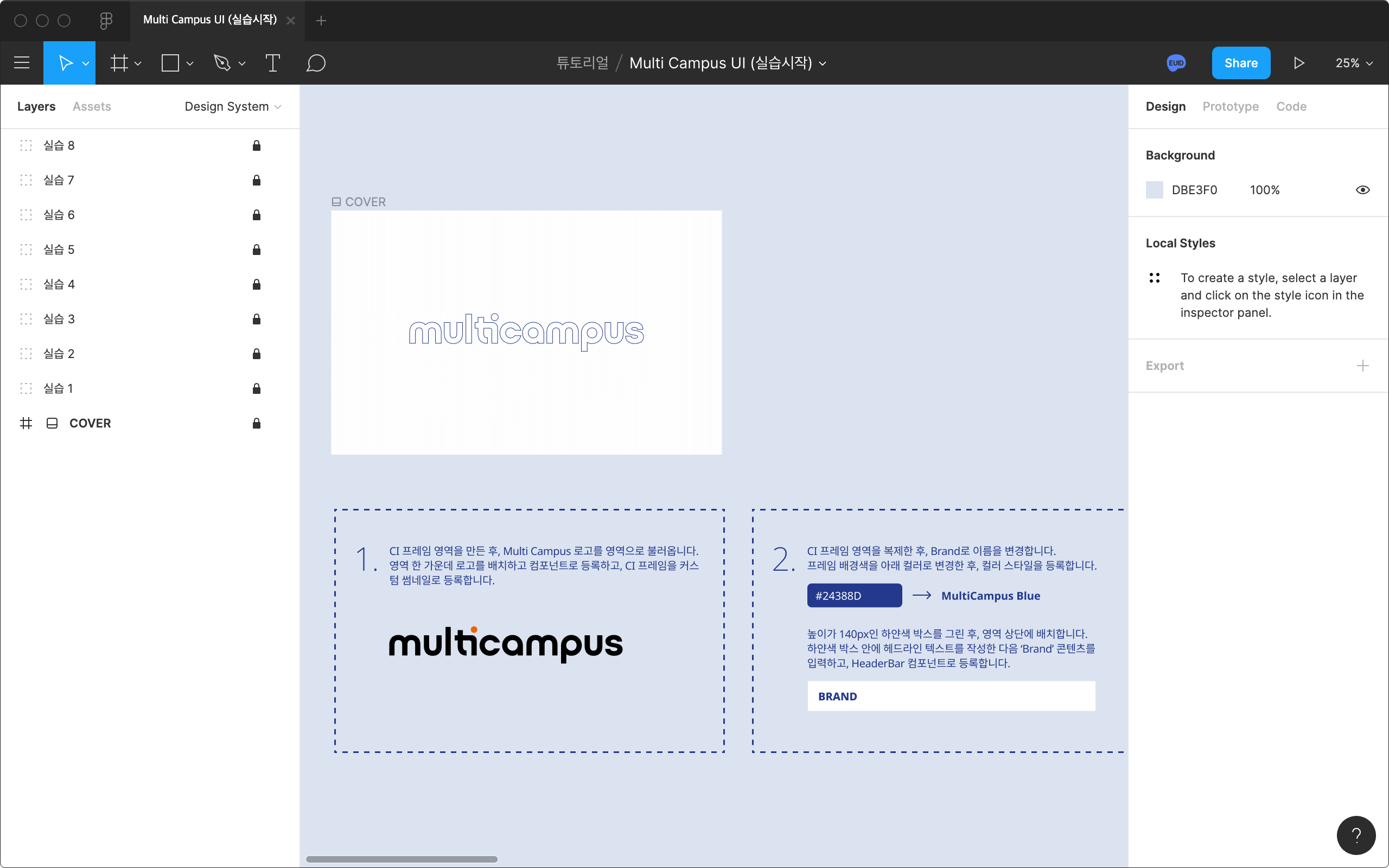Open the hamburger main menu
Image resolution: width=1389 pixels, height=868 pixels.
pos(22,62)
